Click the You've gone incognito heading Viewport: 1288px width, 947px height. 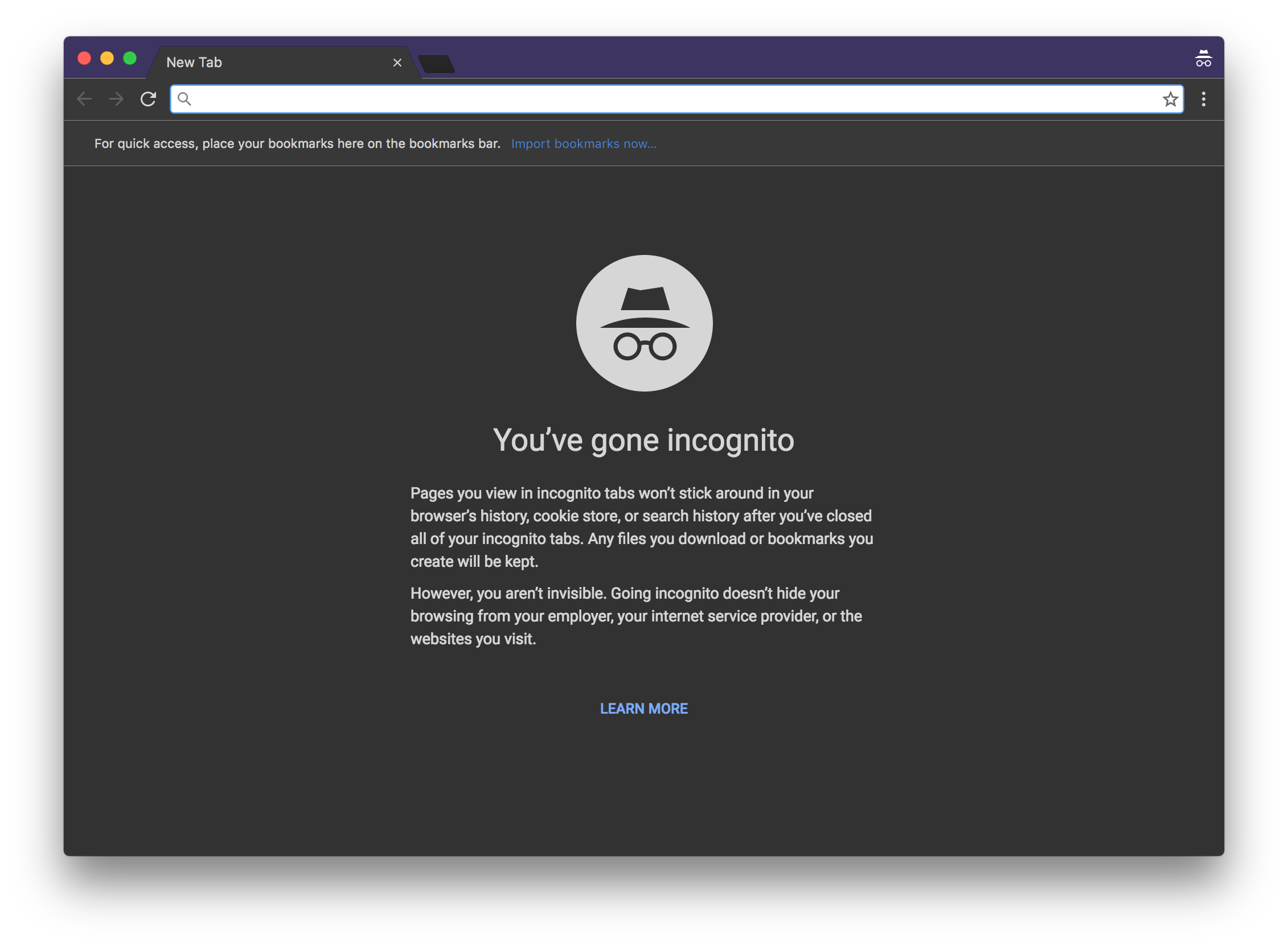pyautogui.click(x=643, y=440)
